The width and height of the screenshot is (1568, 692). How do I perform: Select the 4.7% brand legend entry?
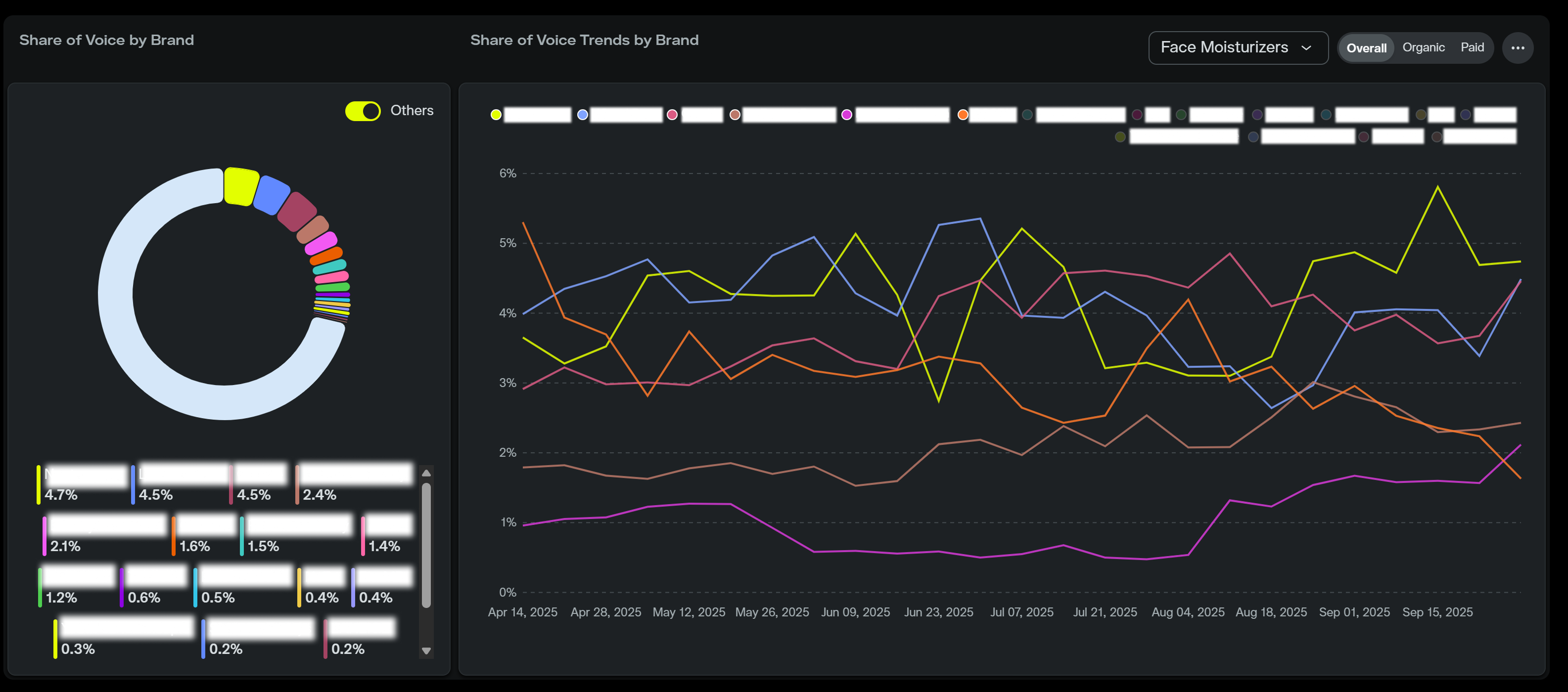pos(82,484)
